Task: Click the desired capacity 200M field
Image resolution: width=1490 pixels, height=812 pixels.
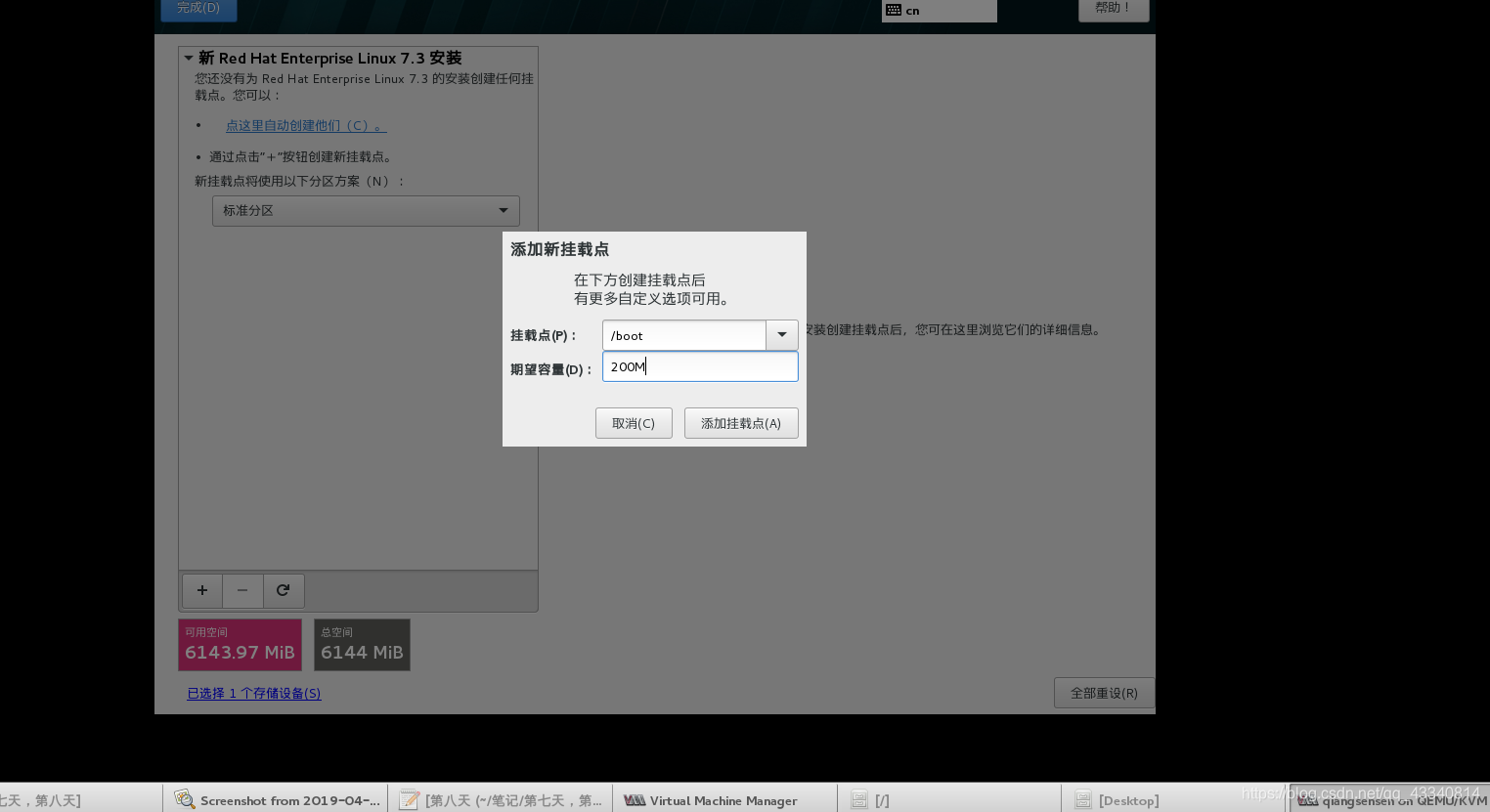Action: coord(700,366)
